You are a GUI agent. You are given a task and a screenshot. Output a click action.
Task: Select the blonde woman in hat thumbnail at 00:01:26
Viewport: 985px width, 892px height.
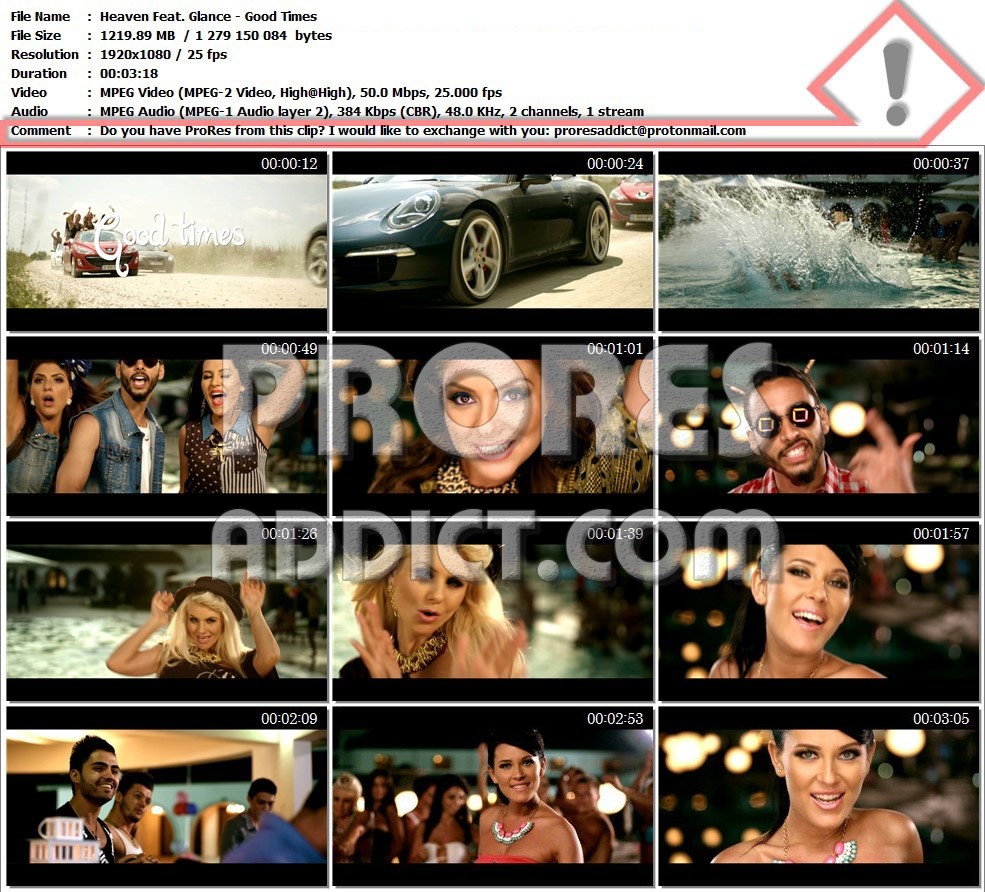167,611
